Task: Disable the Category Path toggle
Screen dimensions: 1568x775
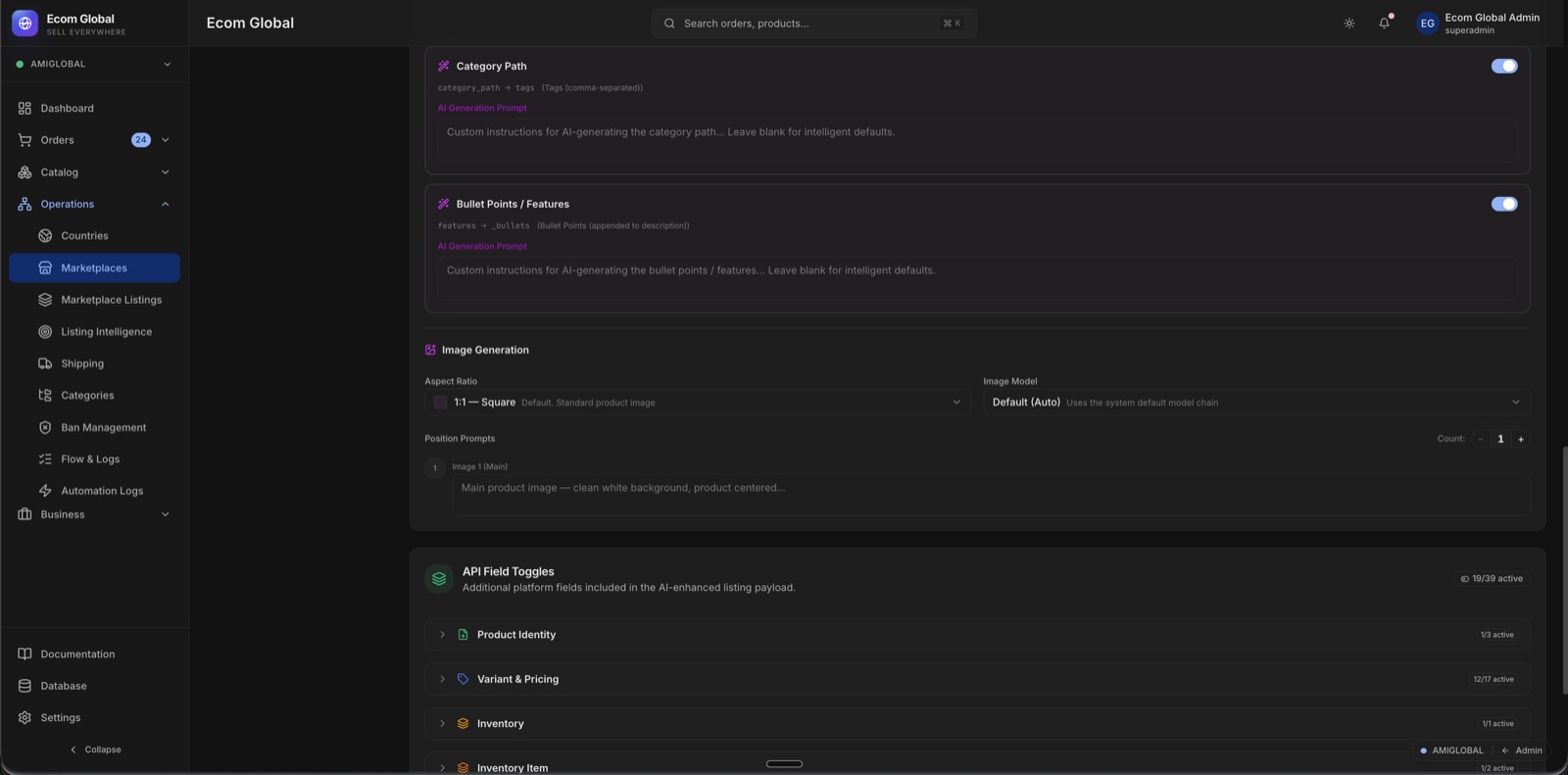Action: click(x=1503, y=67)
